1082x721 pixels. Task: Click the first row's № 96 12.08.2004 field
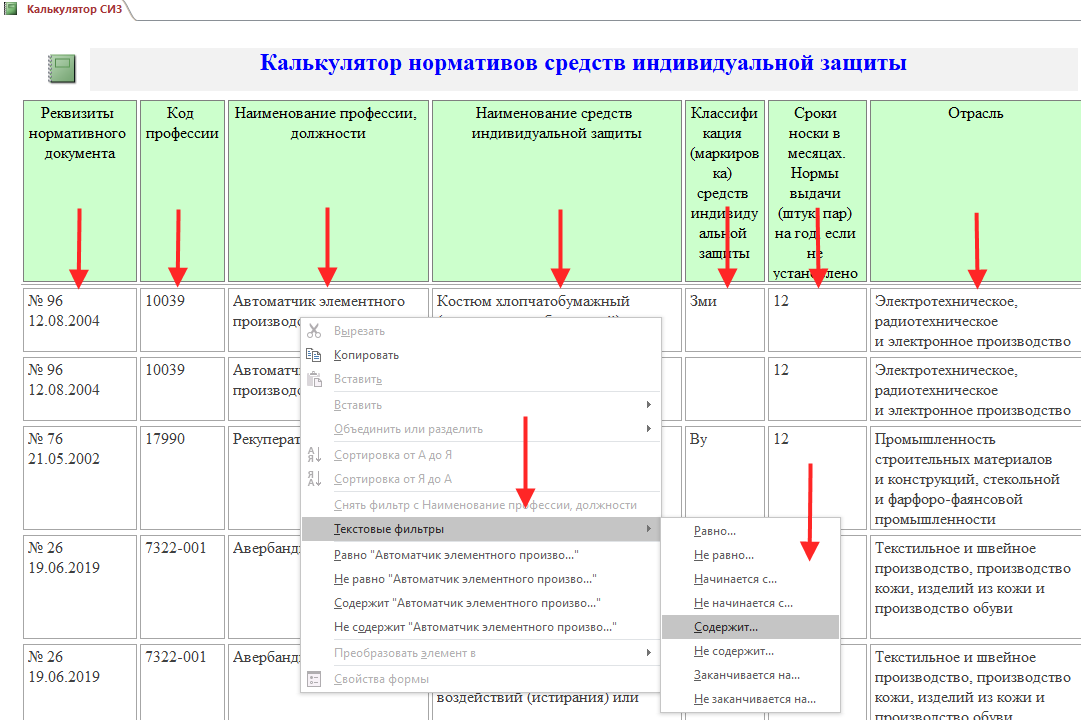pyautogui.click(x=79, y=320)
